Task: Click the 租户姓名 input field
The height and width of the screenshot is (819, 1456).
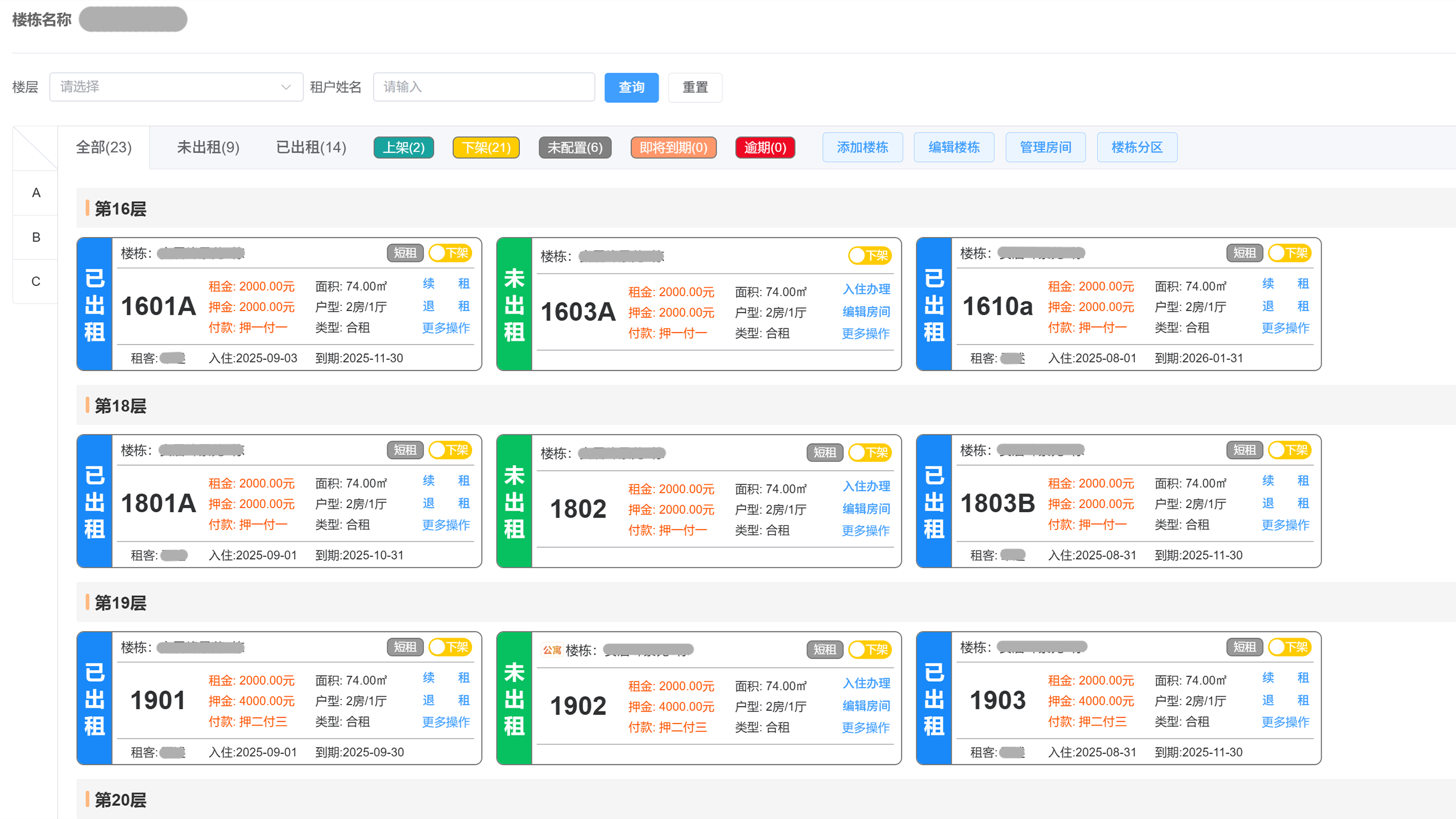Action: pos(483,87)
